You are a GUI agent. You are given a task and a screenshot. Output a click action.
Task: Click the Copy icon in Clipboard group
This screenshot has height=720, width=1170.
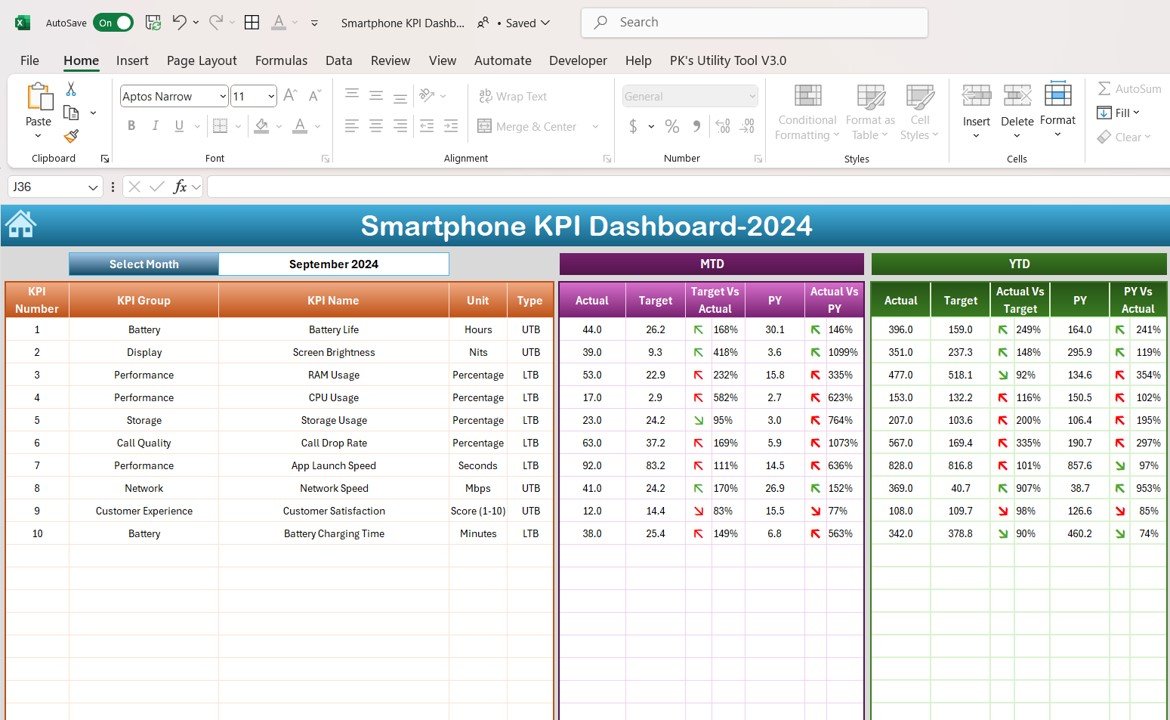click(x=71, y=113)
